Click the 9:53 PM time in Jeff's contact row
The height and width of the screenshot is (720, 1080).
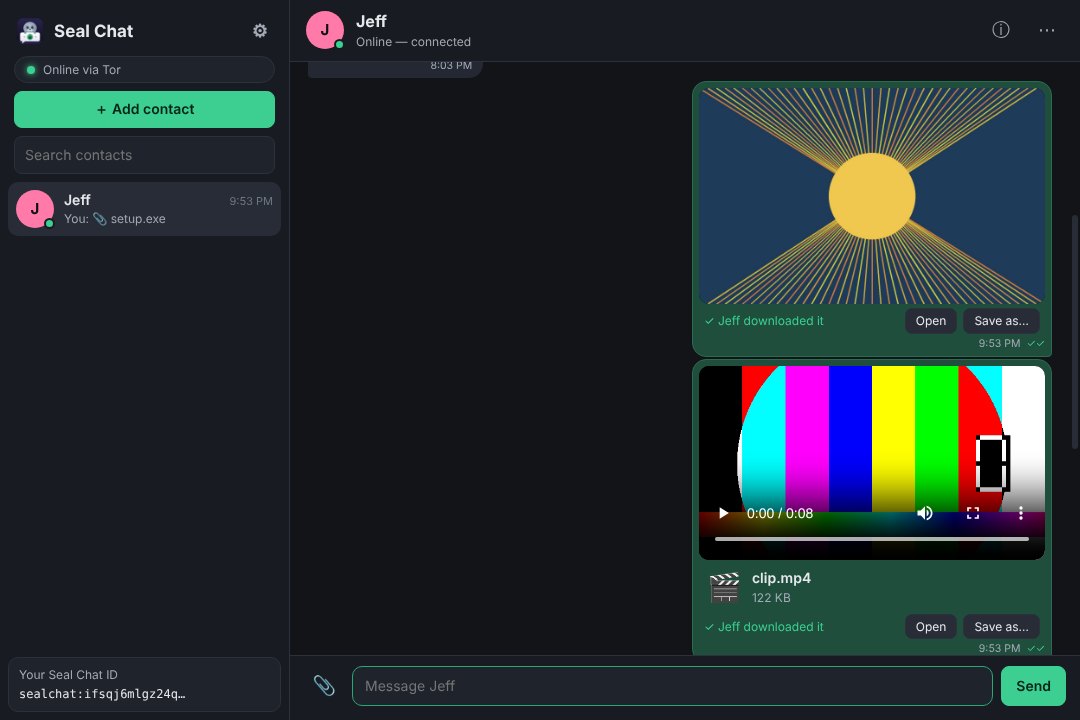point(251,201)
